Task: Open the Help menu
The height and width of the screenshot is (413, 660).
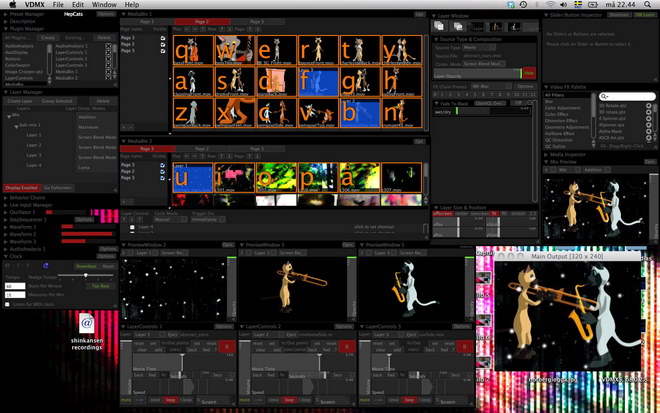Action: pyautogui.click(x=132, y=5)
